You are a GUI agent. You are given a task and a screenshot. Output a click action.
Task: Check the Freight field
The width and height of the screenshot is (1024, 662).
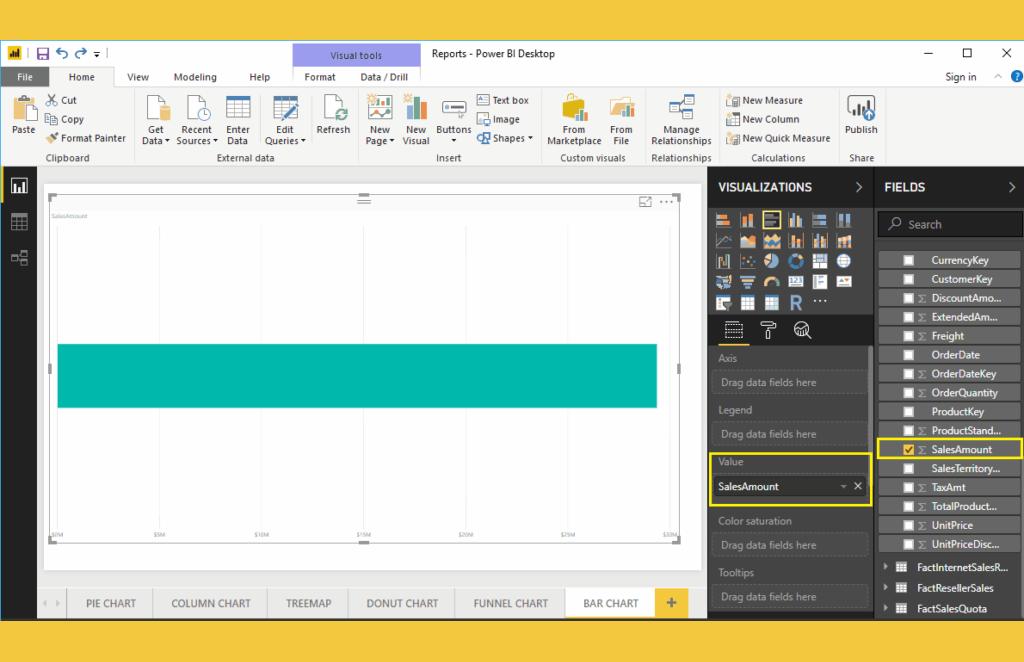point(908,336)
